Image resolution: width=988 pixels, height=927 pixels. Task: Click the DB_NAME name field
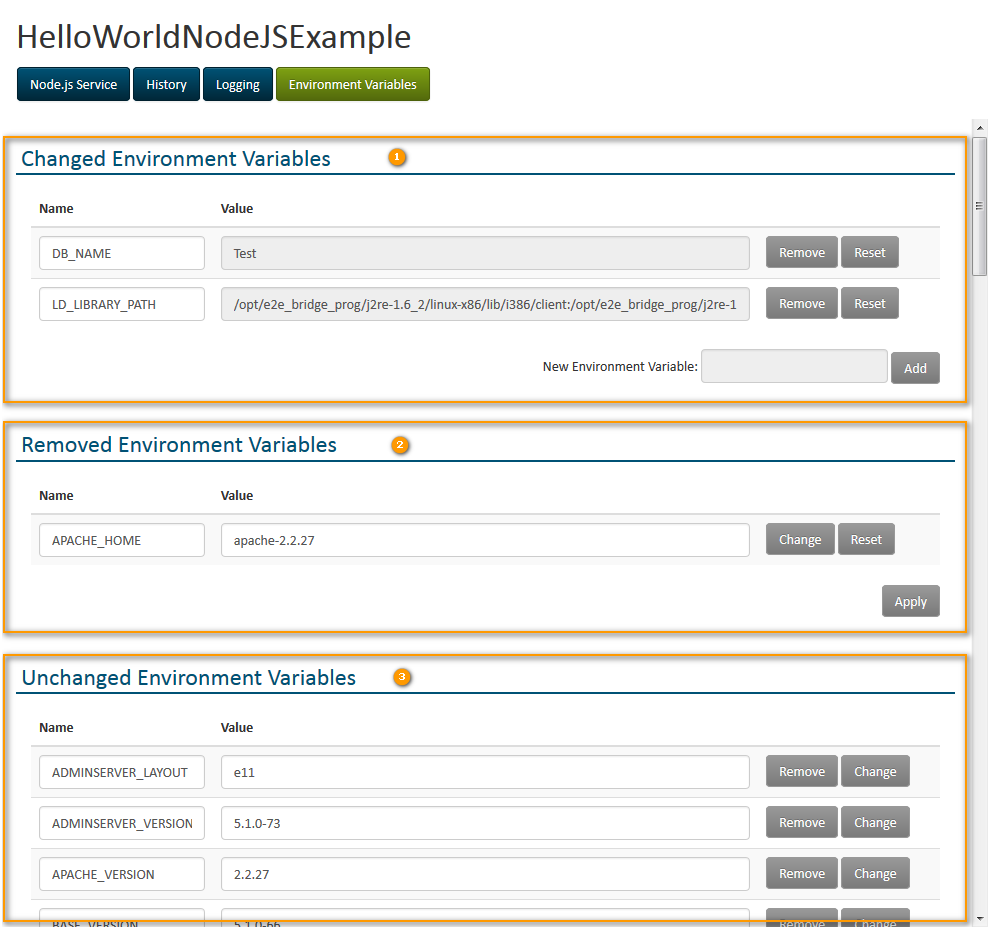(x=121, y=252)
